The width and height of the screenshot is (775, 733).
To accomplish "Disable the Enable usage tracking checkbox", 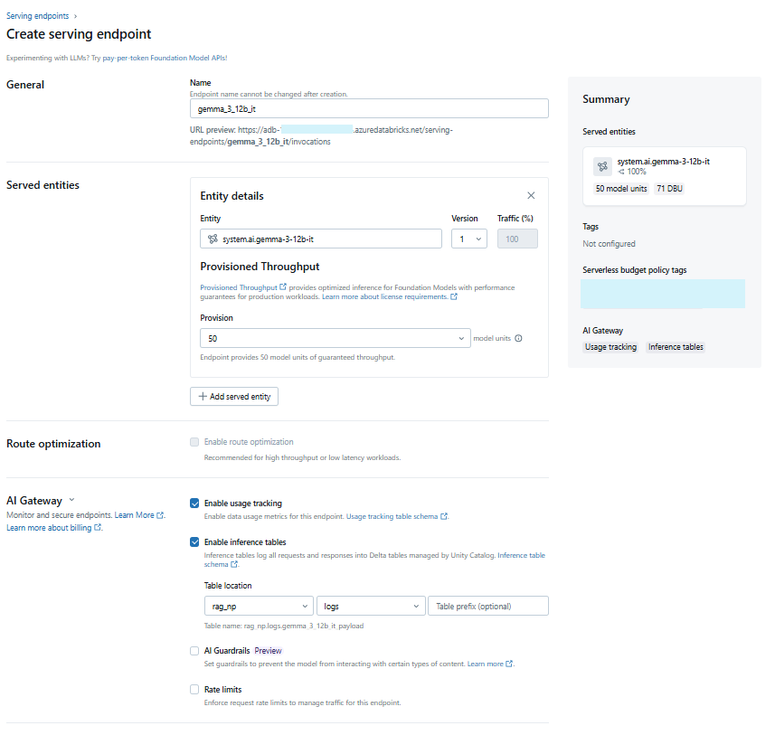I will [194, 504].
